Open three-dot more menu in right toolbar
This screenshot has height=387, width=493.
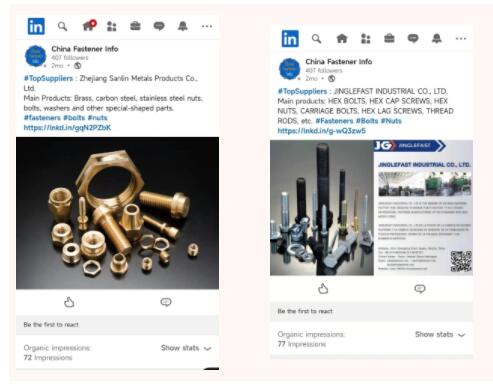[461, 39]
